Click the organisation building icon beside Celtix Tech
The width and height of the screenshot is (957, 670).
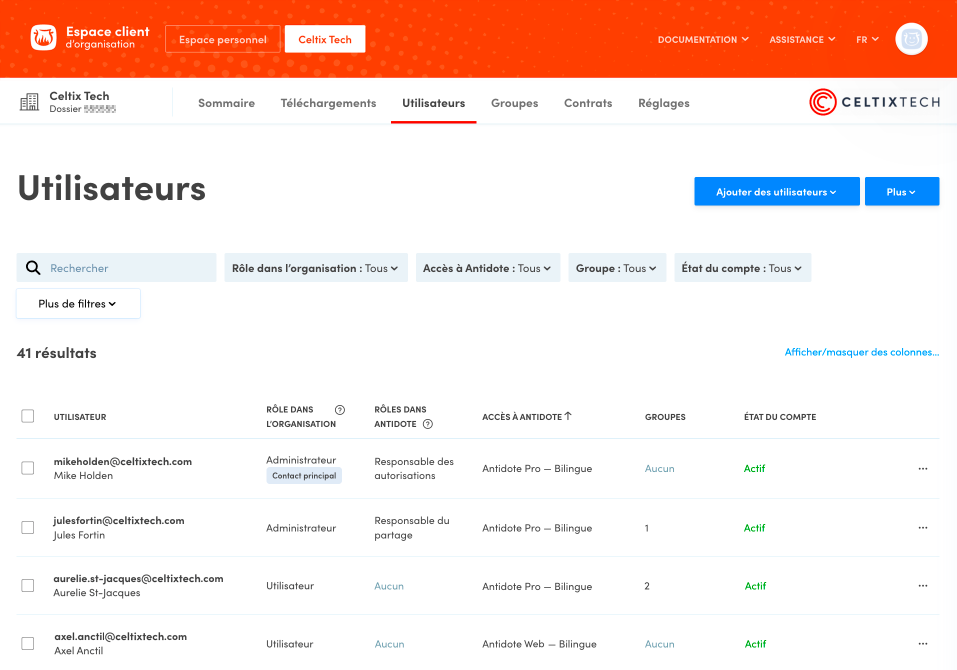[28, 102]
